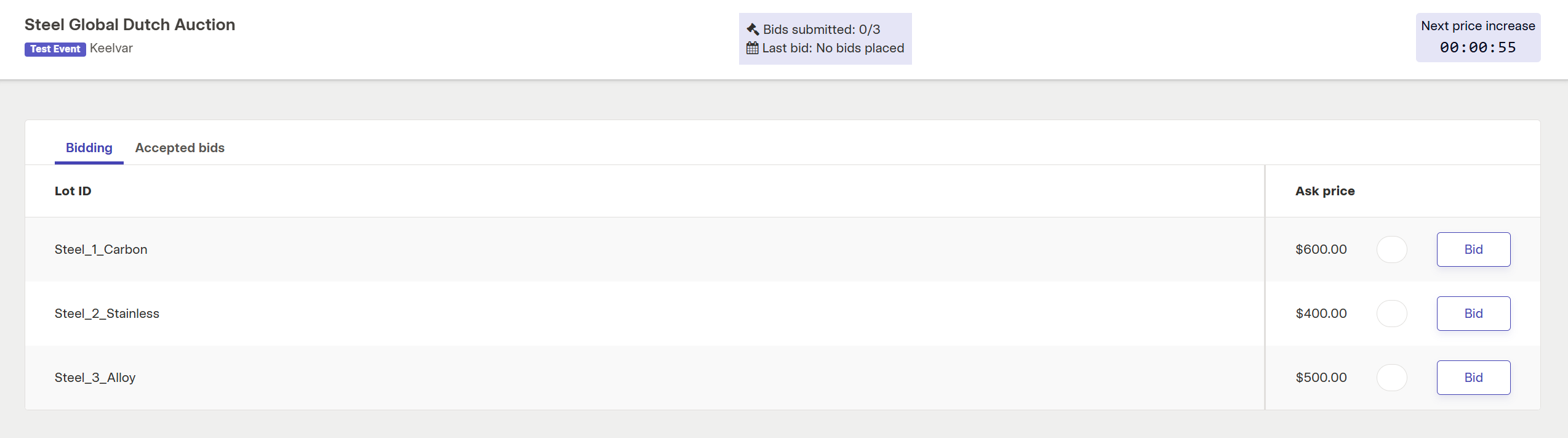Click the Test Event badge
The width and height of the screenshot is (1568, 438).
coord(55,49)
